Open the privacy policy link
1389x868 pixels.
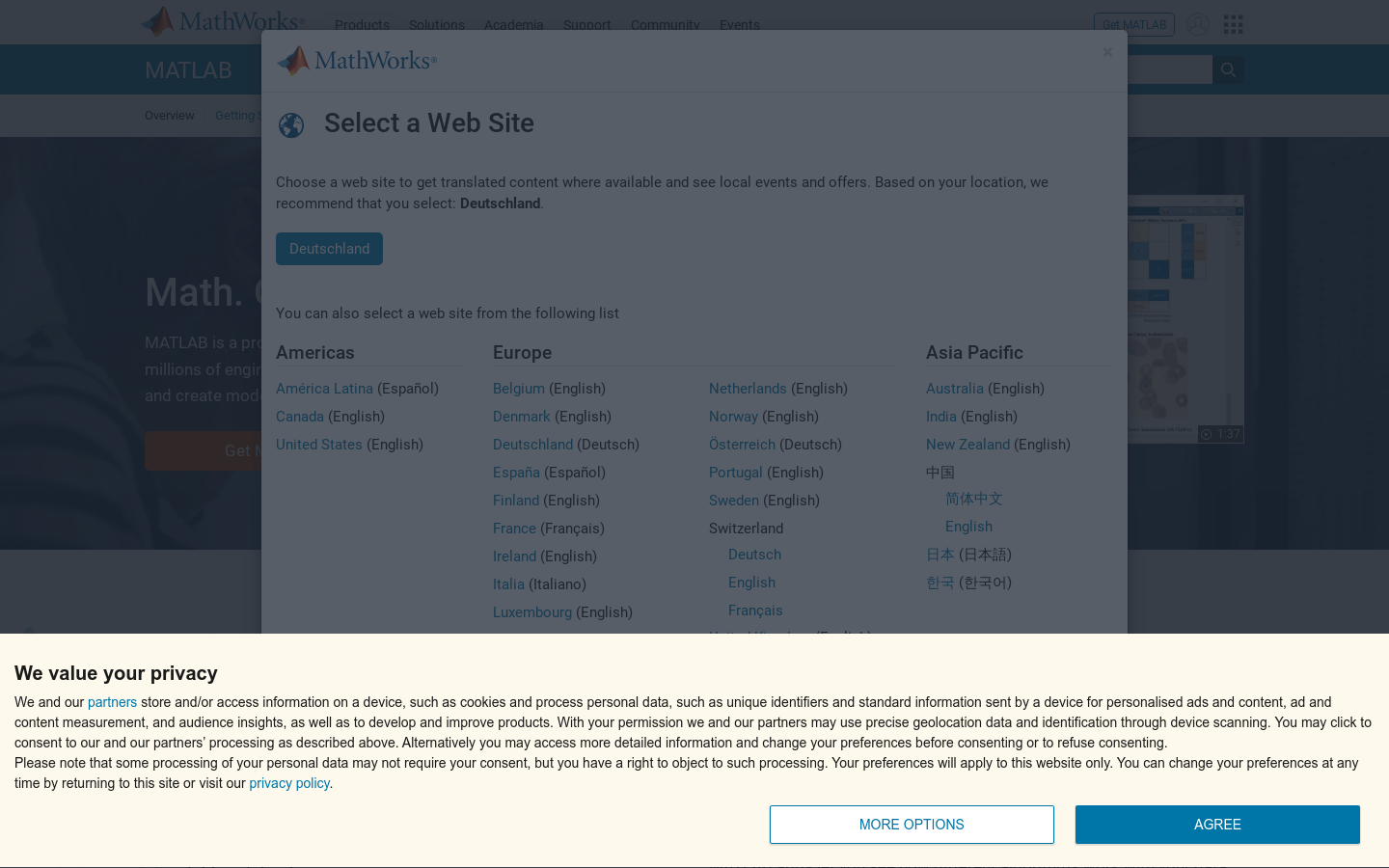click(x=289, y=783)
